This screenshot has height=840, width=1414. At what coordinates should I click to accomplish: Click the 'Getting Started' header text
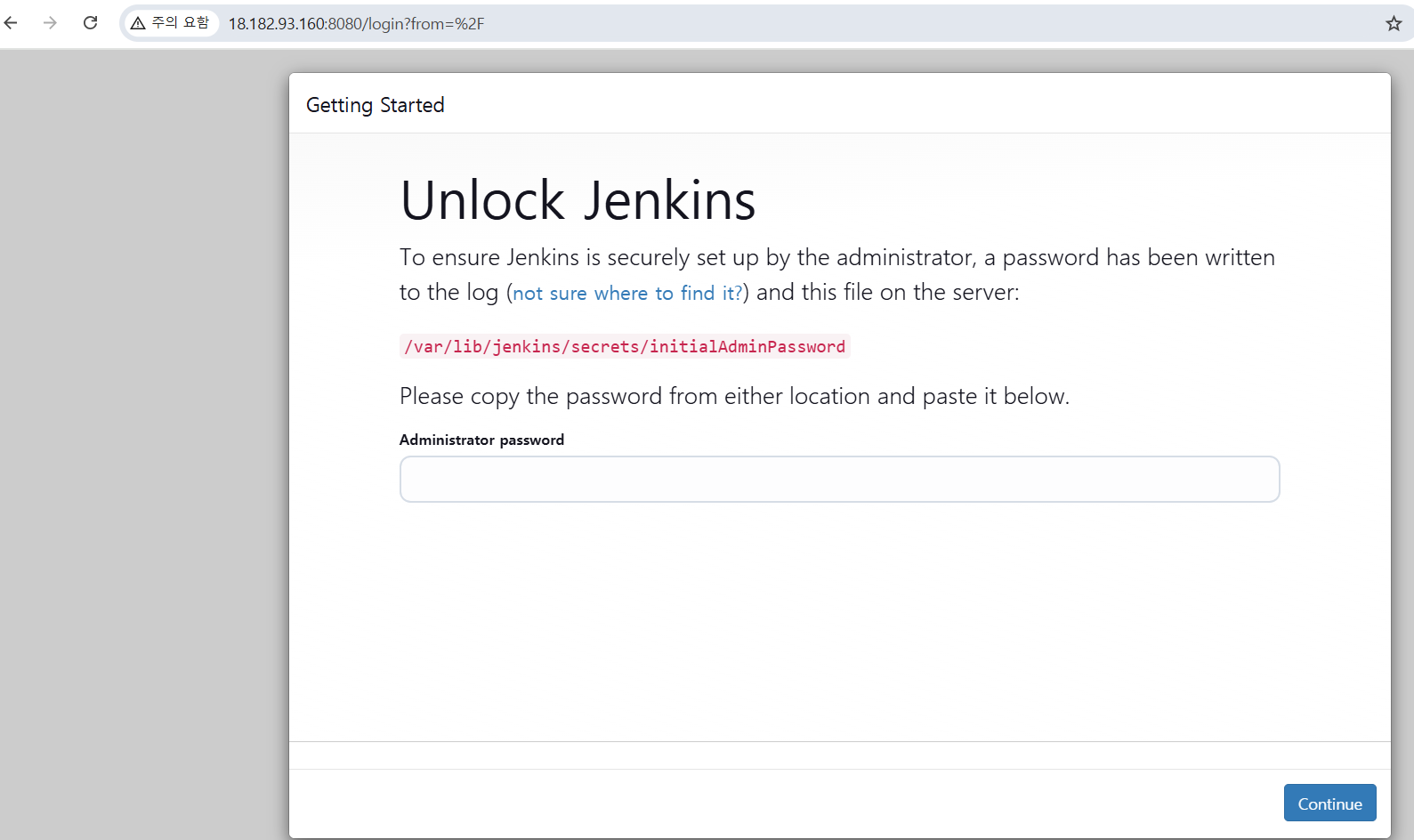(x=375, y=105)
